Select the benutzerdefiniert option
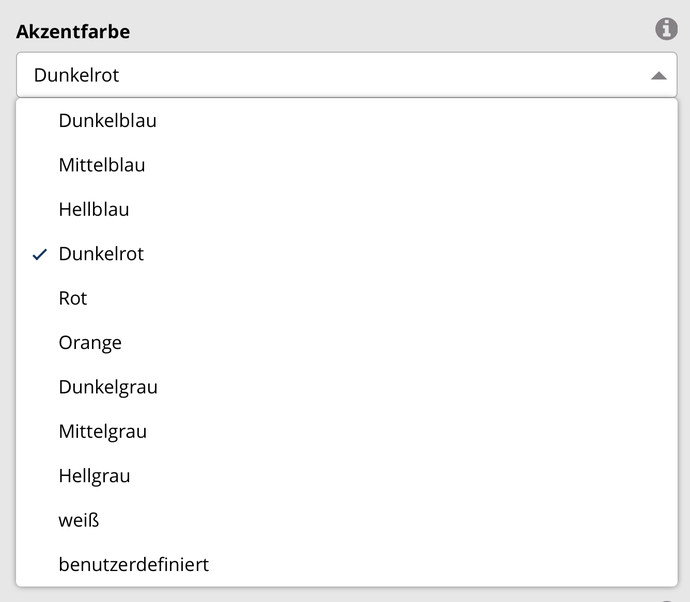 [347, 565]
